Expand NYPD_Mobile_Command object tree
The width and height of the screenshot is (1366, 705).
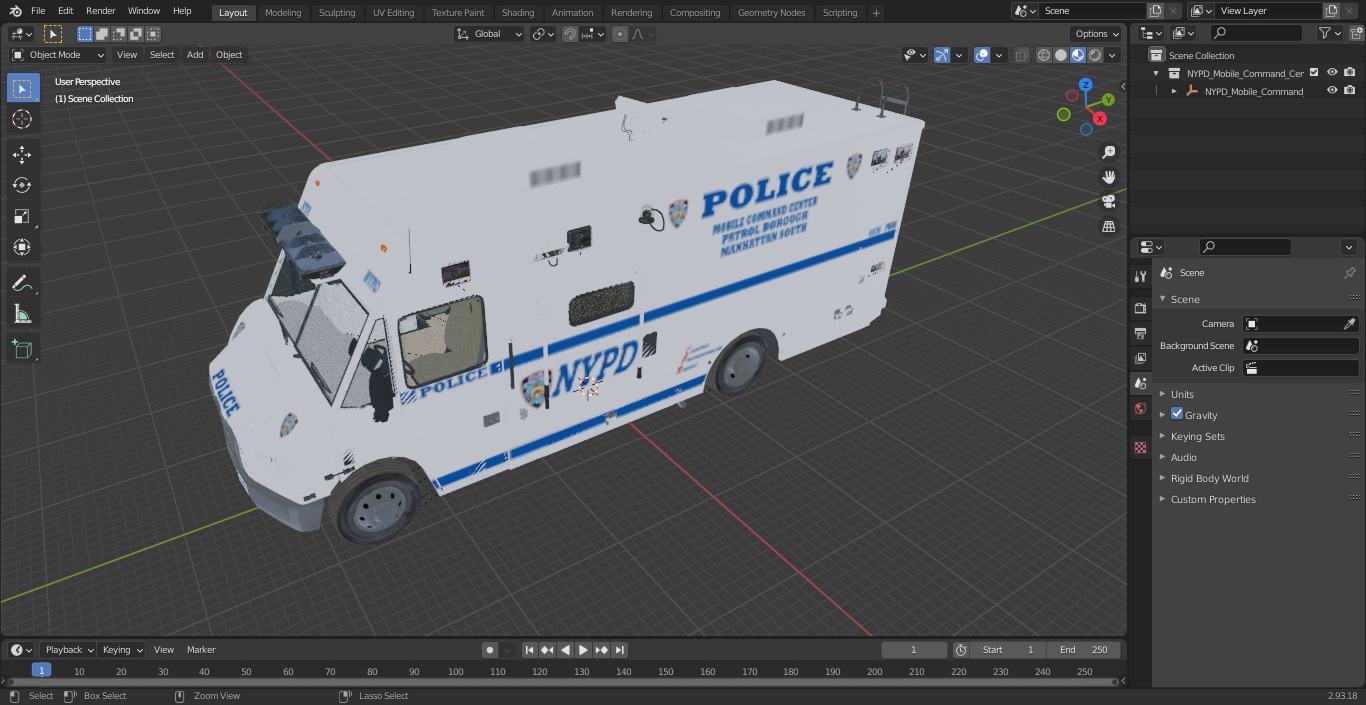pos(1174,91)
